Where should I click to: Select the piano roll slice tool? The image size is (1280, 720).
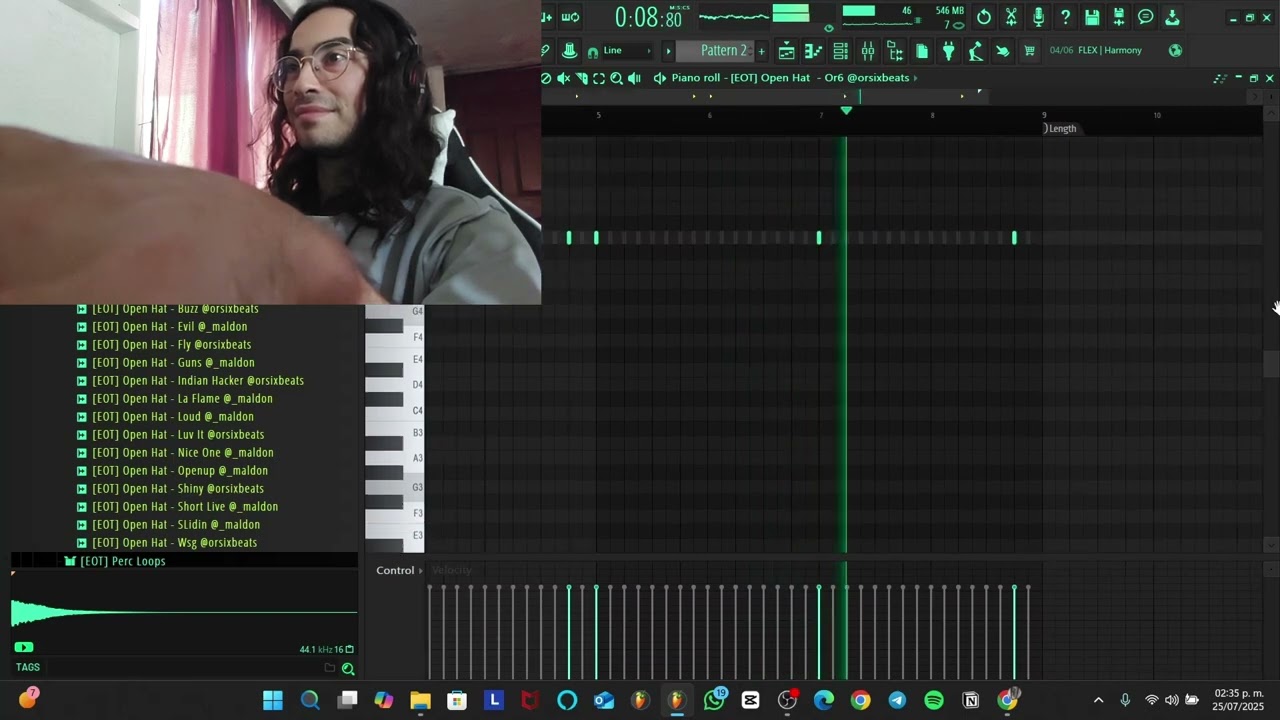[581, 78]
